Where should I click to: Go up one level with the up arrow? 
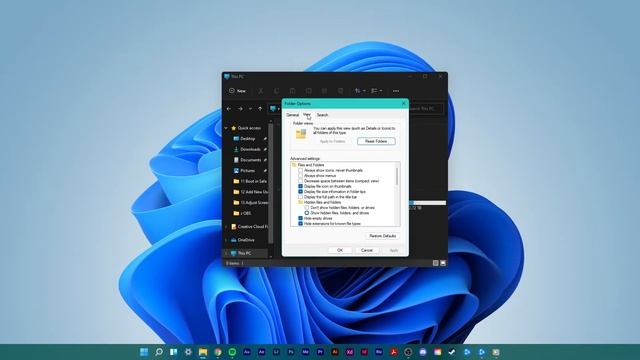click(x=260, y=109)
